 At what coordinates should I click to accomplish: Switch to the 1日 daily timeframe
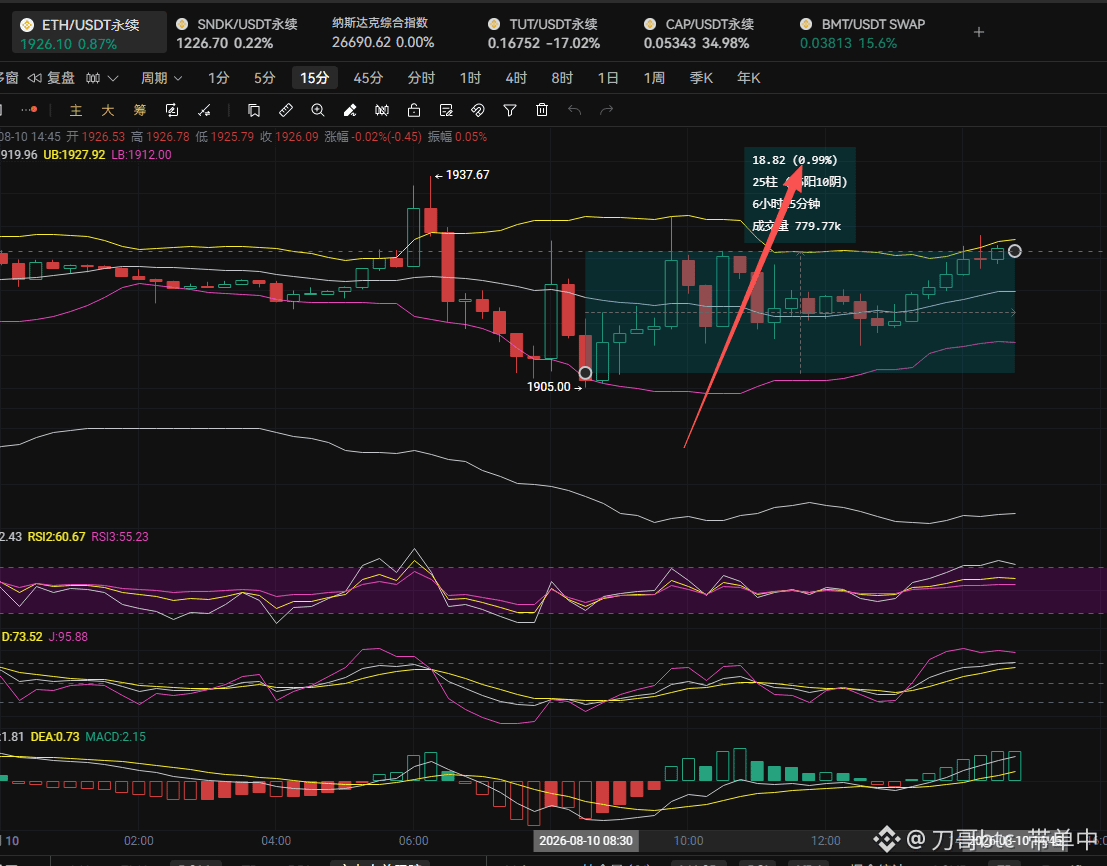608,78
